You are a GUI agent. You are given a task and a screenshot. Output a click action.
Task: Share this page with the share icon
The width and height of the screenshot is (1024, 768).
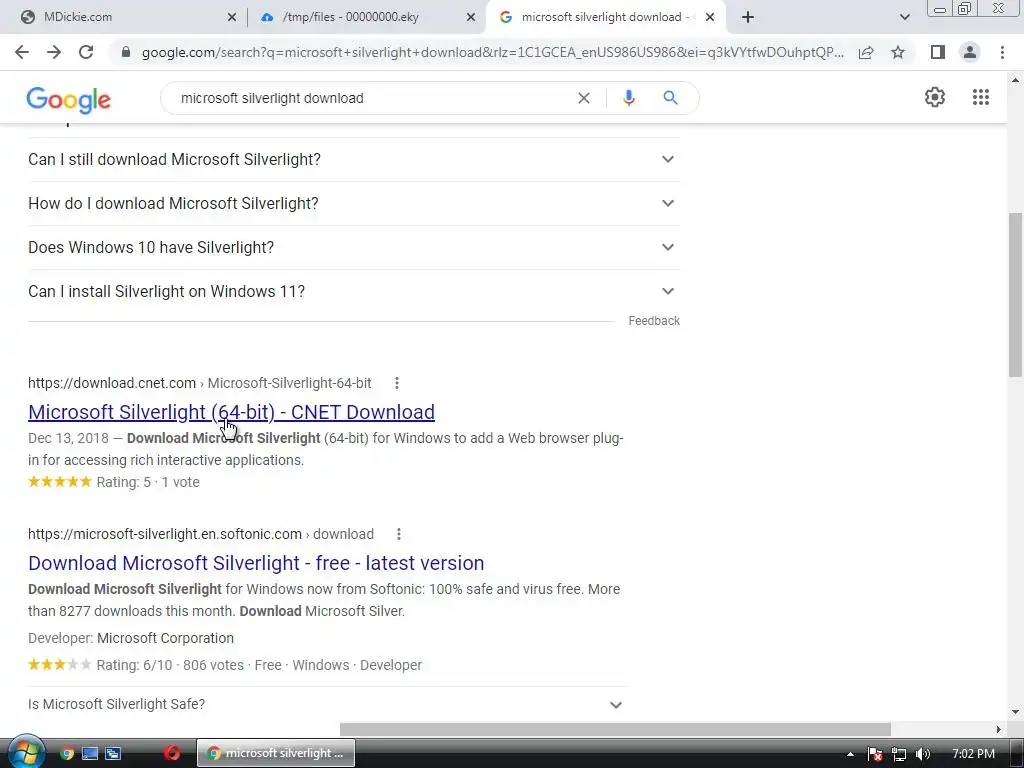click(x=866, y=52)
